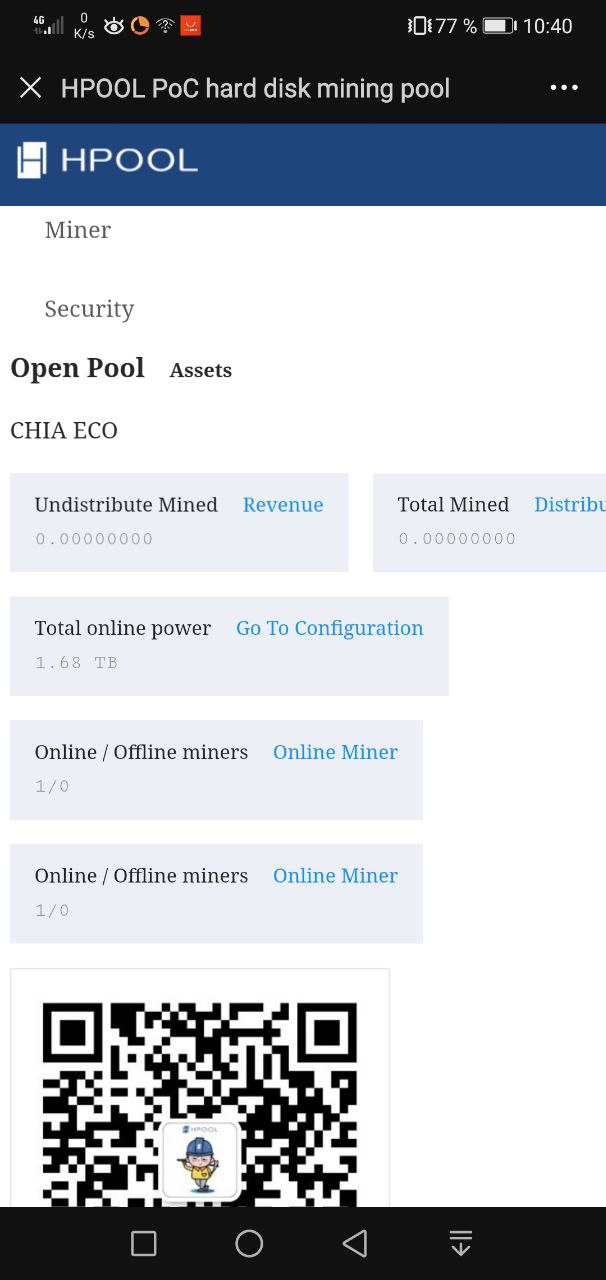Tap the miner mascot in the QR code

200,1159
